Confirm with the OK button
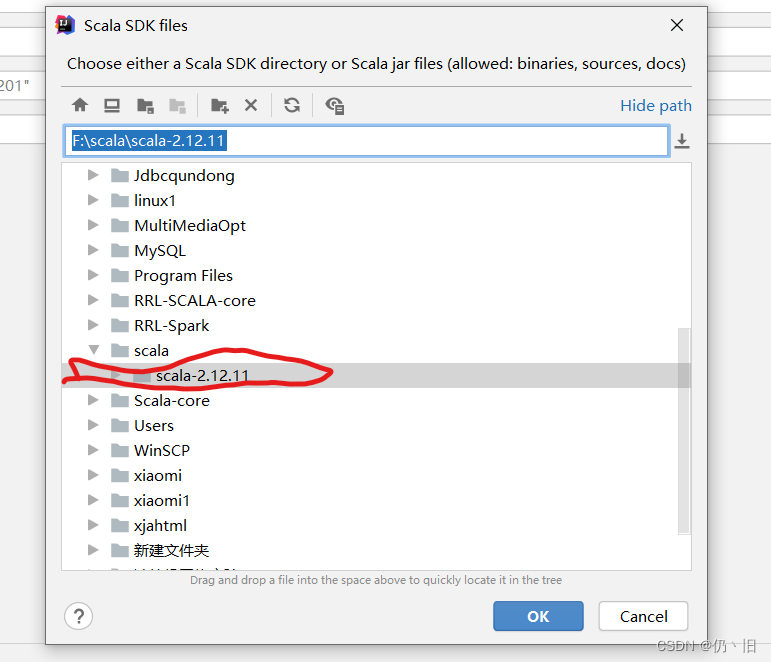 [538, 616]
